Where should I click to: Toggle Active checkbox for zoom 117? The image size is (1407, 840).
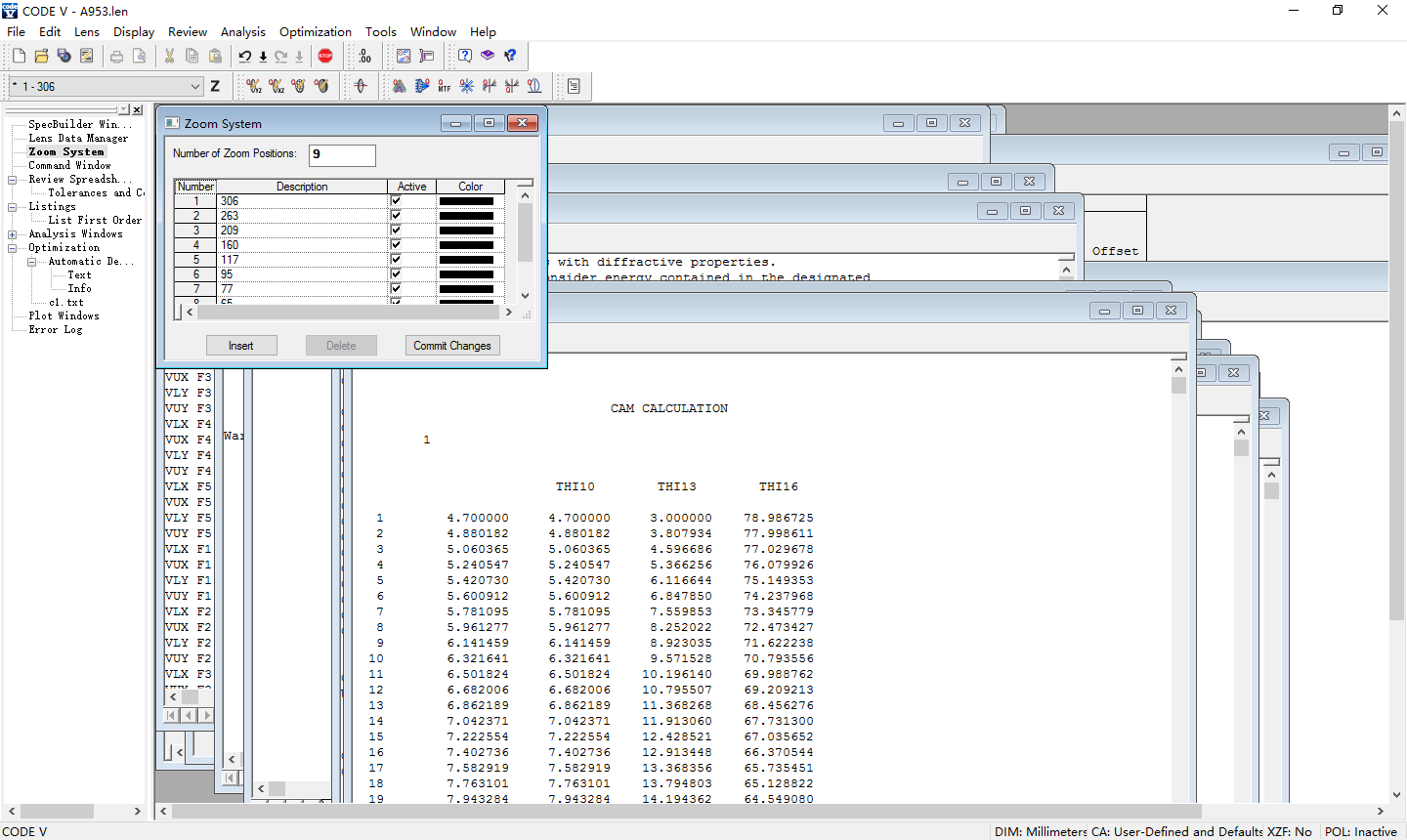coord(396,260)
